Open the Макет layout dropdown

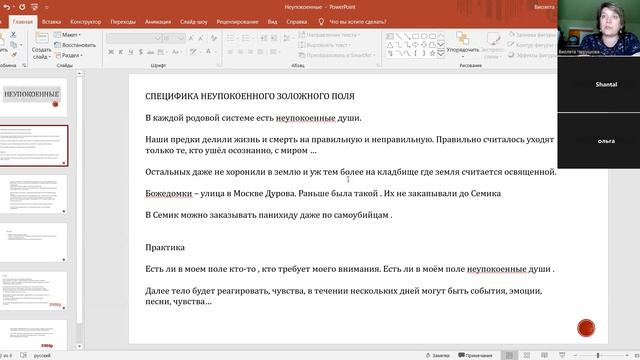[x=67, y=35]
